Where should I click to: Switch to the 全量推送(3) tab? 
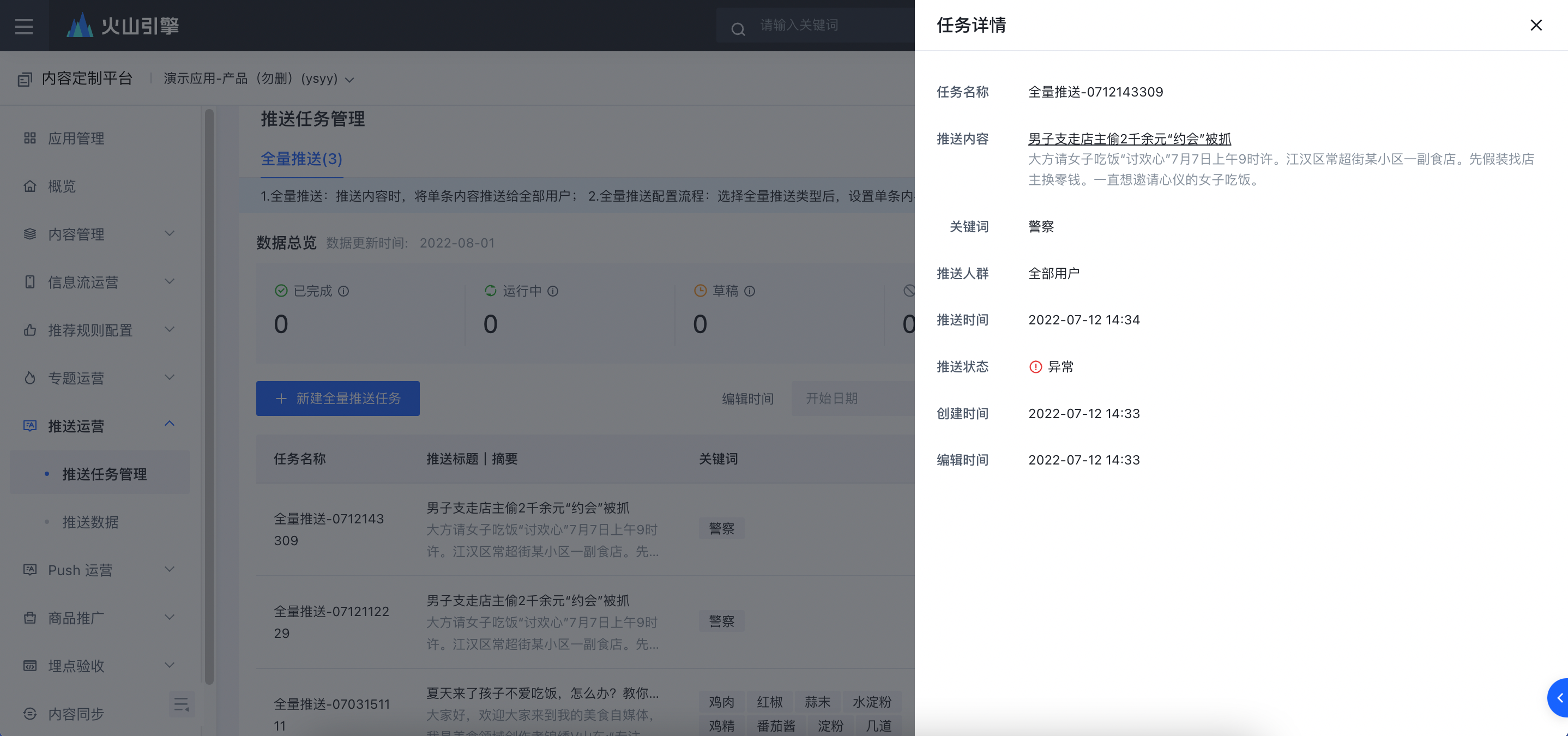pos(301,159)
